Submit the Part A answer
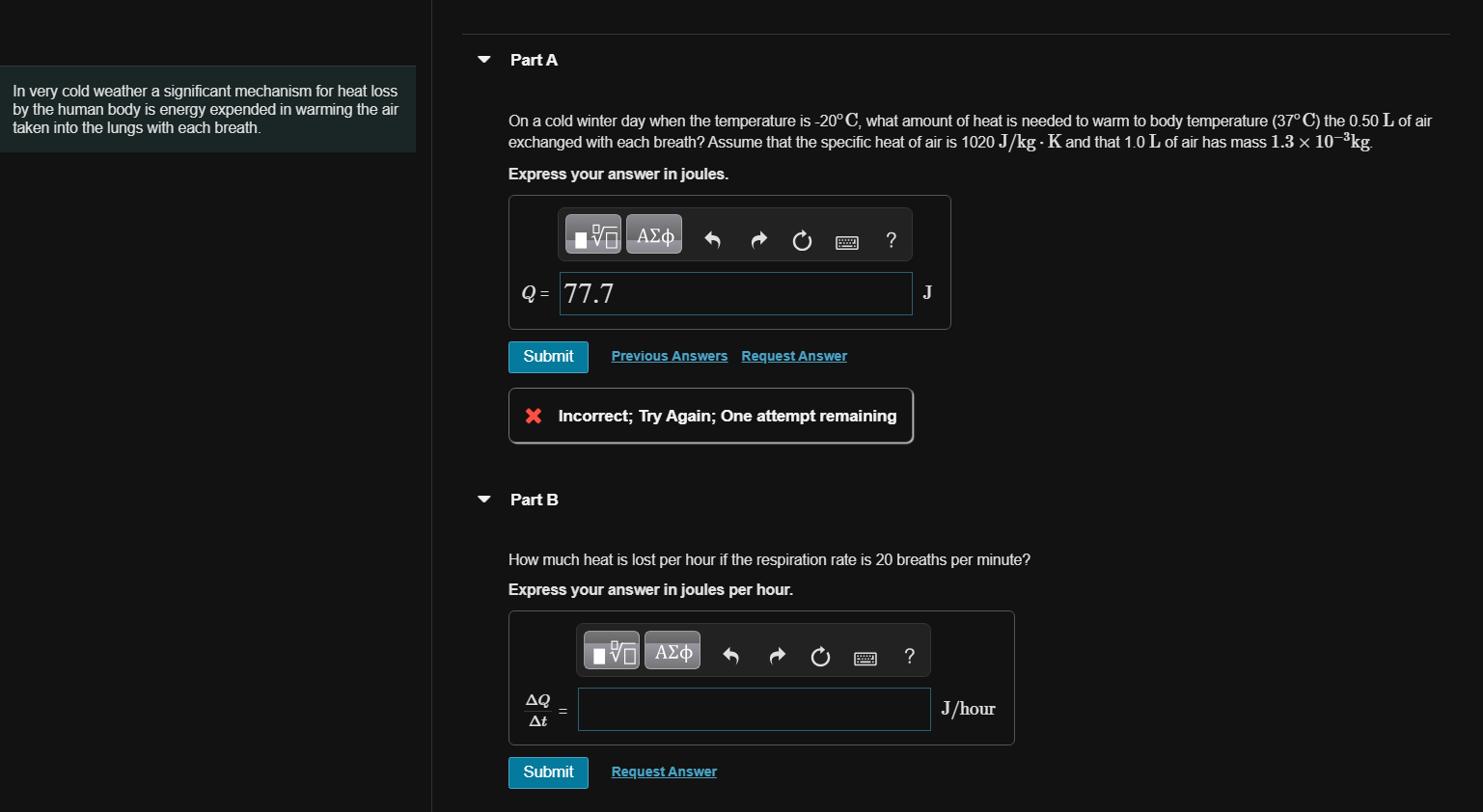1483x812 pixels. (548, 357)
